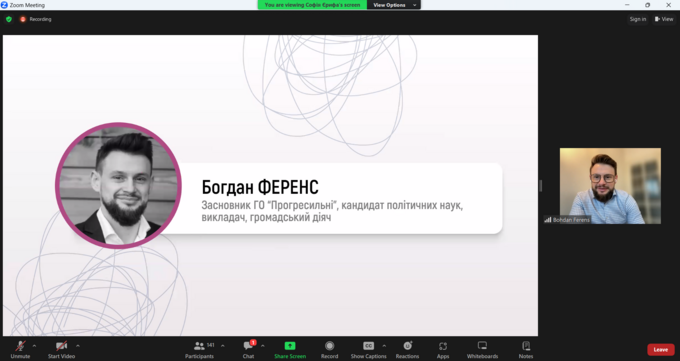Expand the captions options arrow

pos(384,346)
